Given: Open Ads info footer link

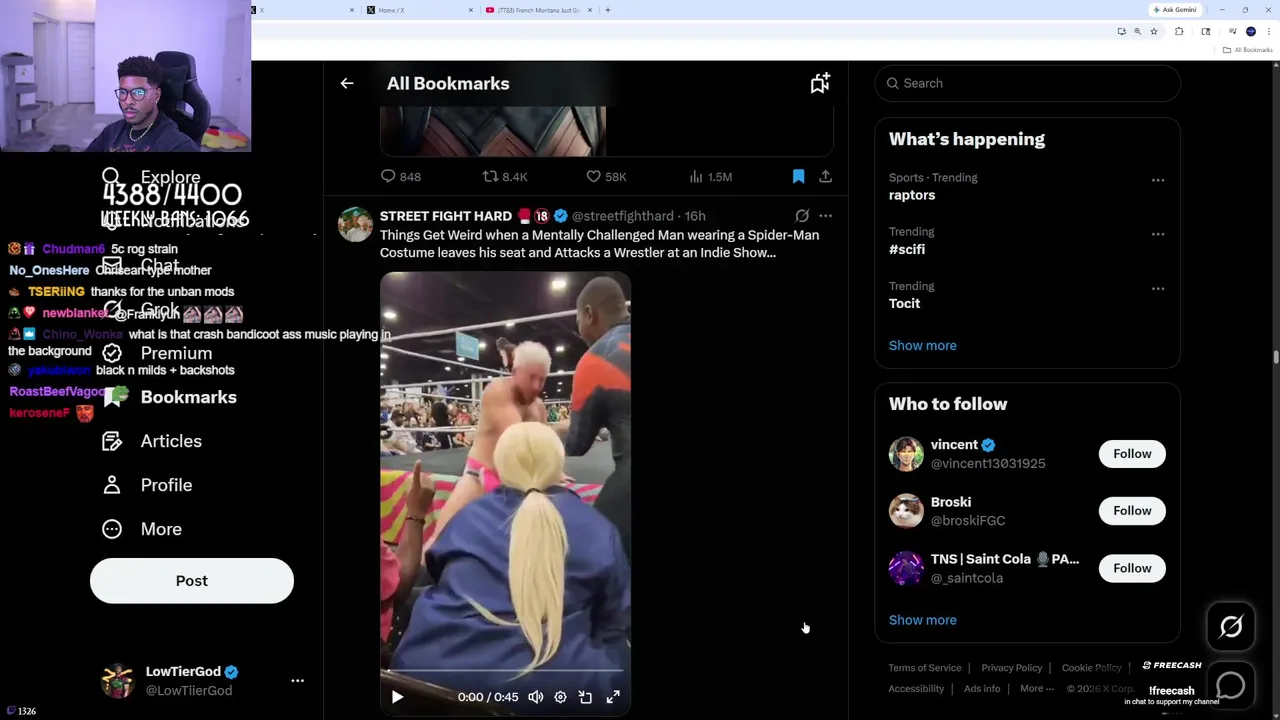Looking at the screenshot, I should 982,689.
